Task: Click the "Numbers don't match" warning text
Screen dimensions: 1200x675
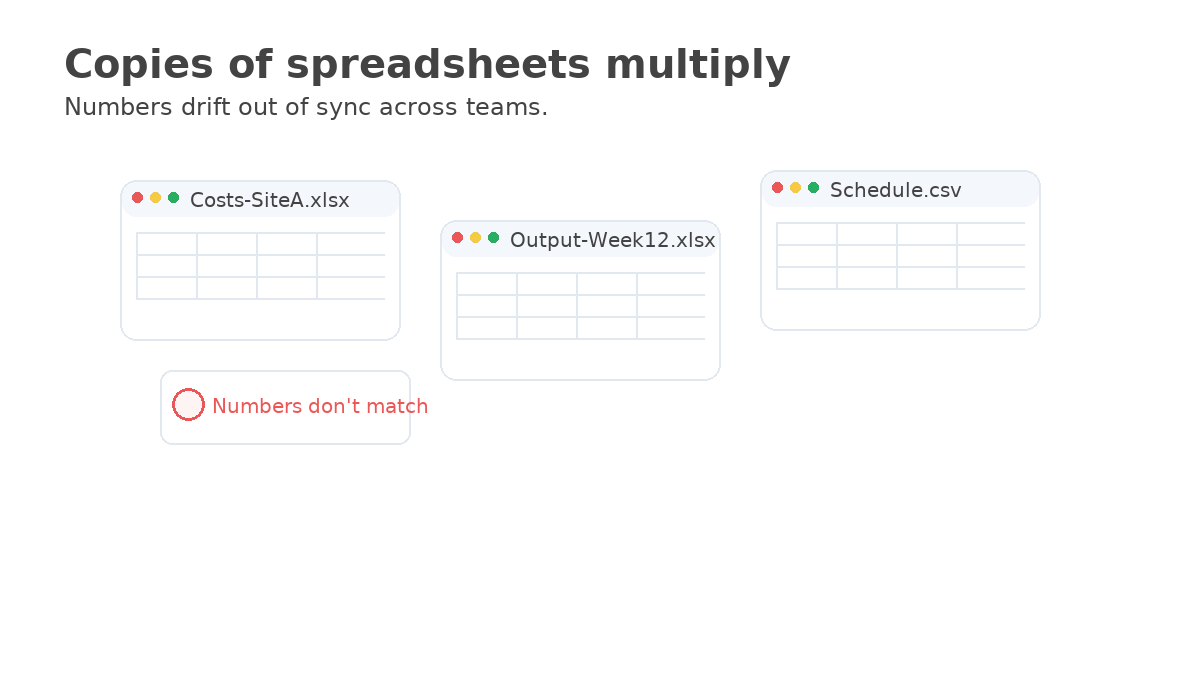Action: point(320,406)
